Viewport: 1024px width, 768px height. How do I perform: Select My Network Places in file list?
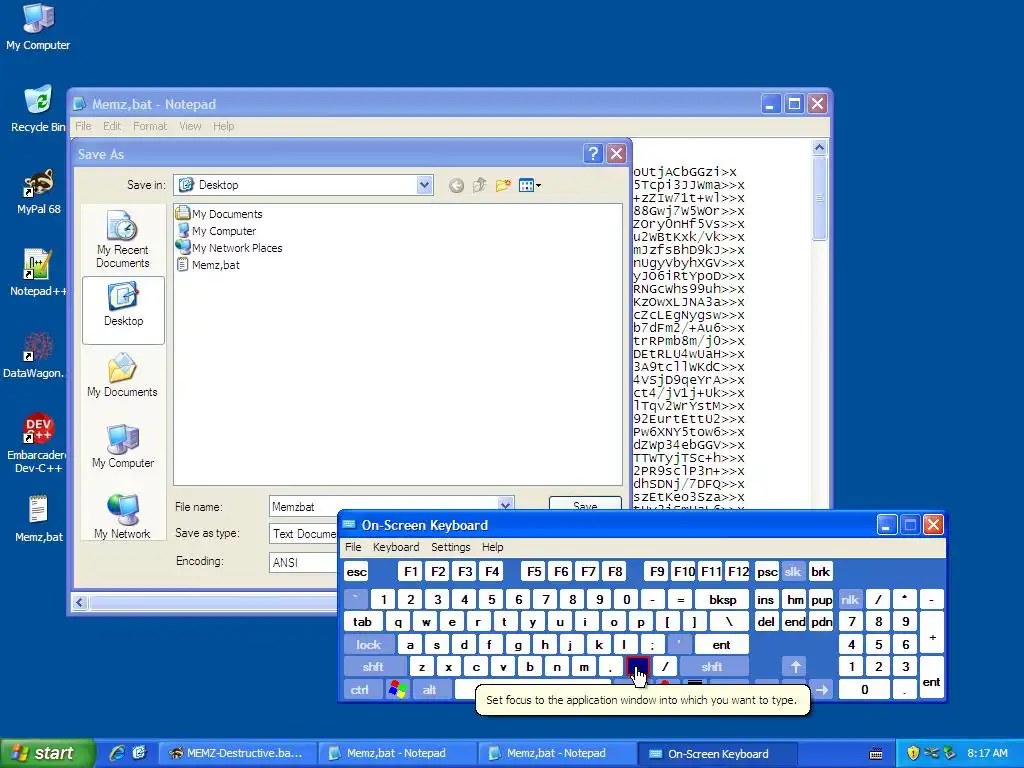point(229,248)
